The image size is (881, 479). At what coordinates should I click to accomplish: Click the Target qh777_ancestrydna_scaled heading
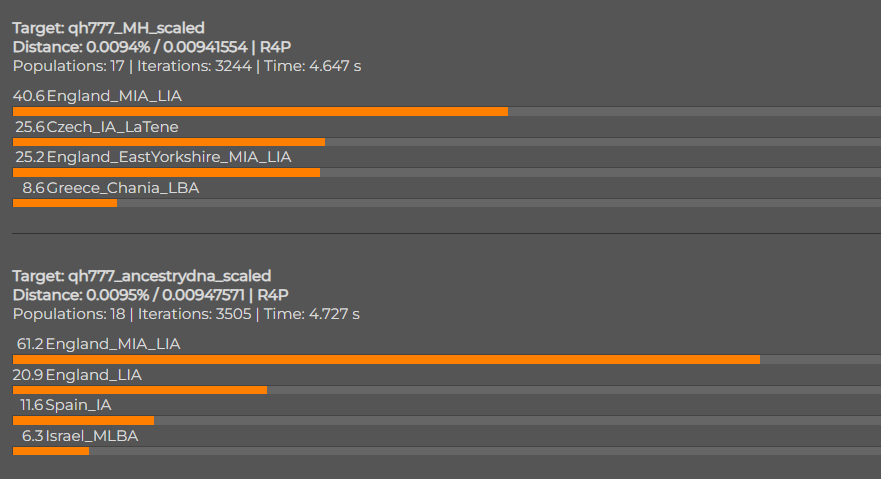point(142,276)
